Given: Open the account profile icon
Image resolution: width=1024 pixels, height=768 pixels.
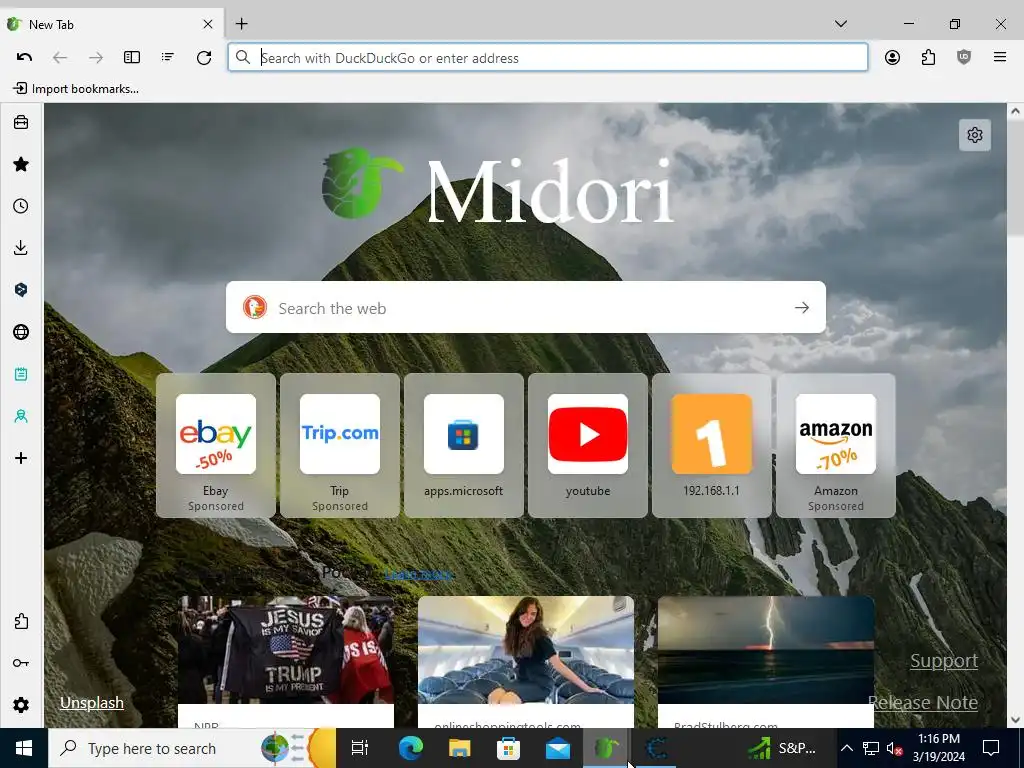Looking at the screenshot, I should pyautogui.click(x=892, y=57).
